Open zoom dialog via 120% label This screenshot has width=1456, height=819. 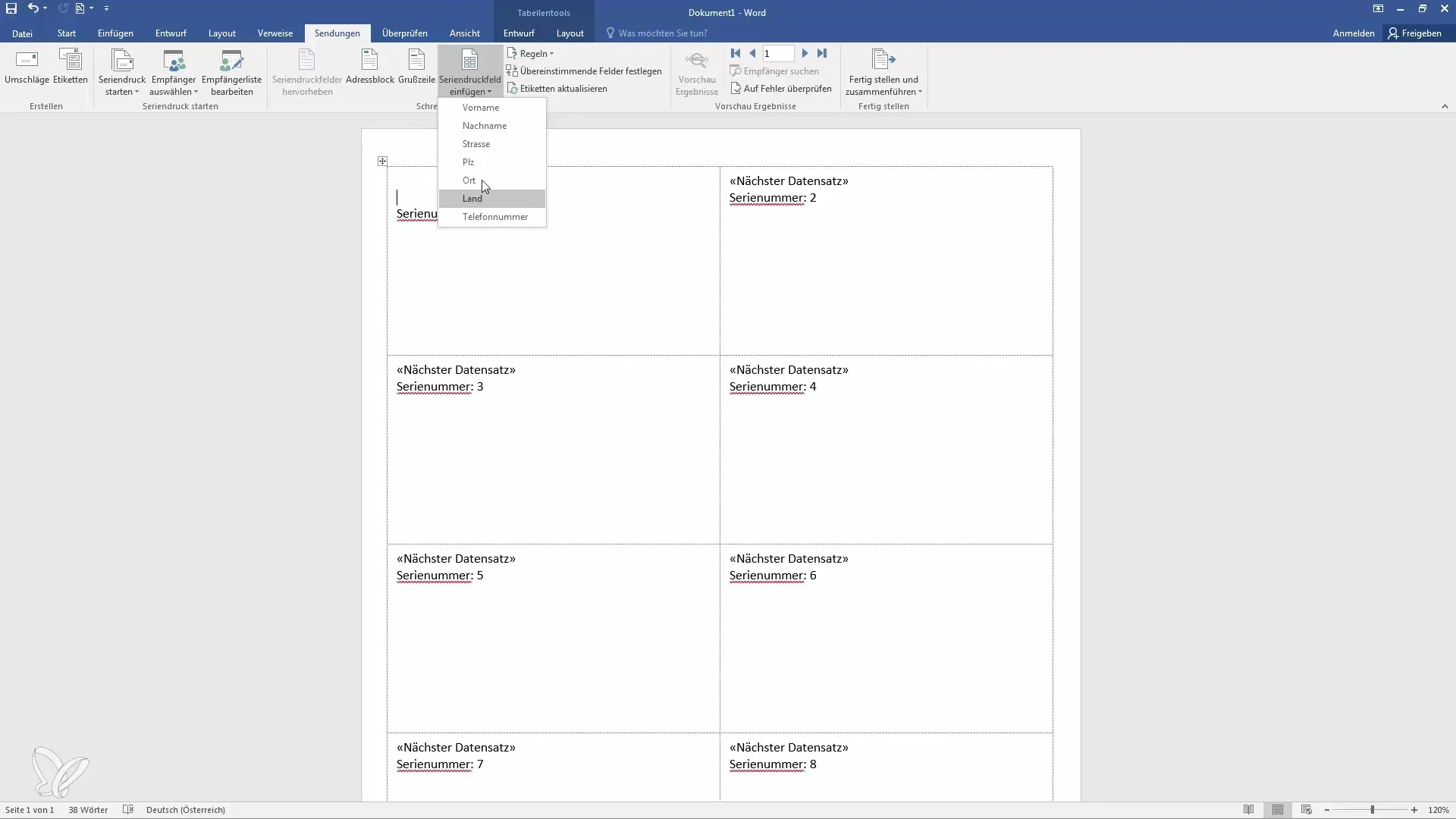coord(1439,810)
